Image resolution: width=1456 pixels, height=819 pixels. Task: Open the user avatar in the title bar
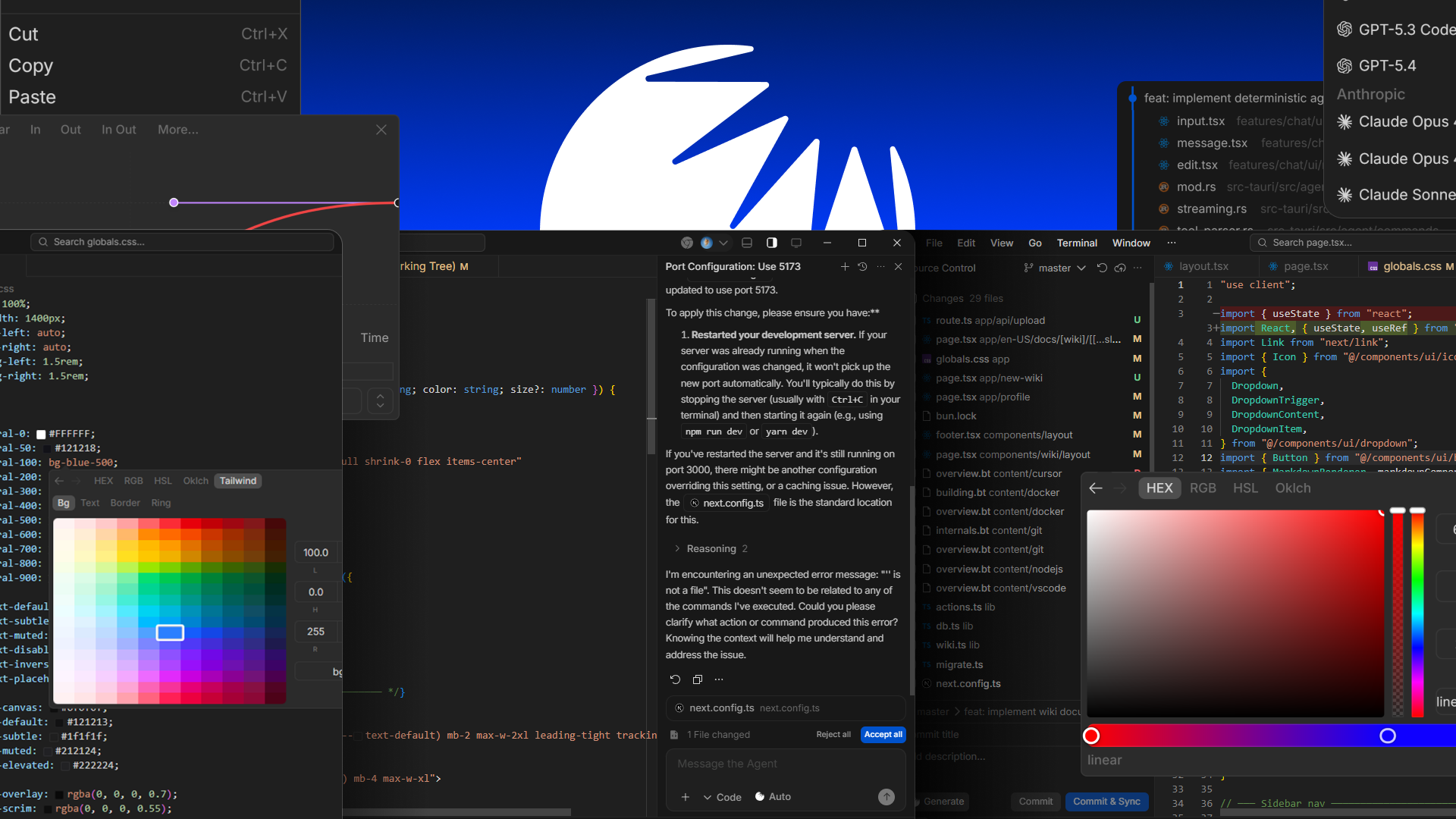coord(707,243)
